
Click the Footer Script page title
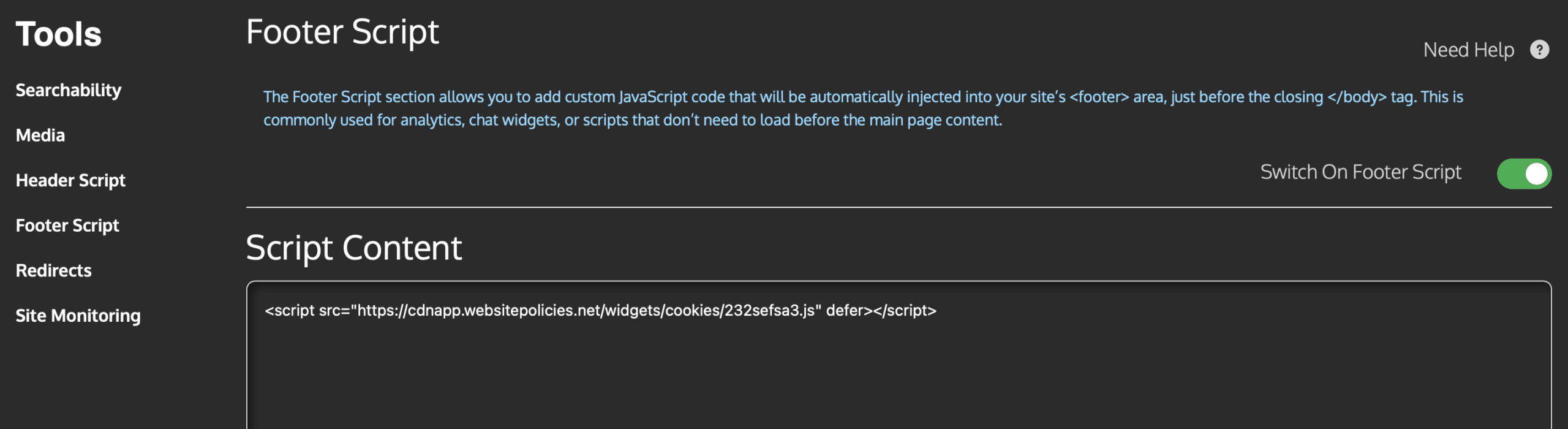(342, 31)
